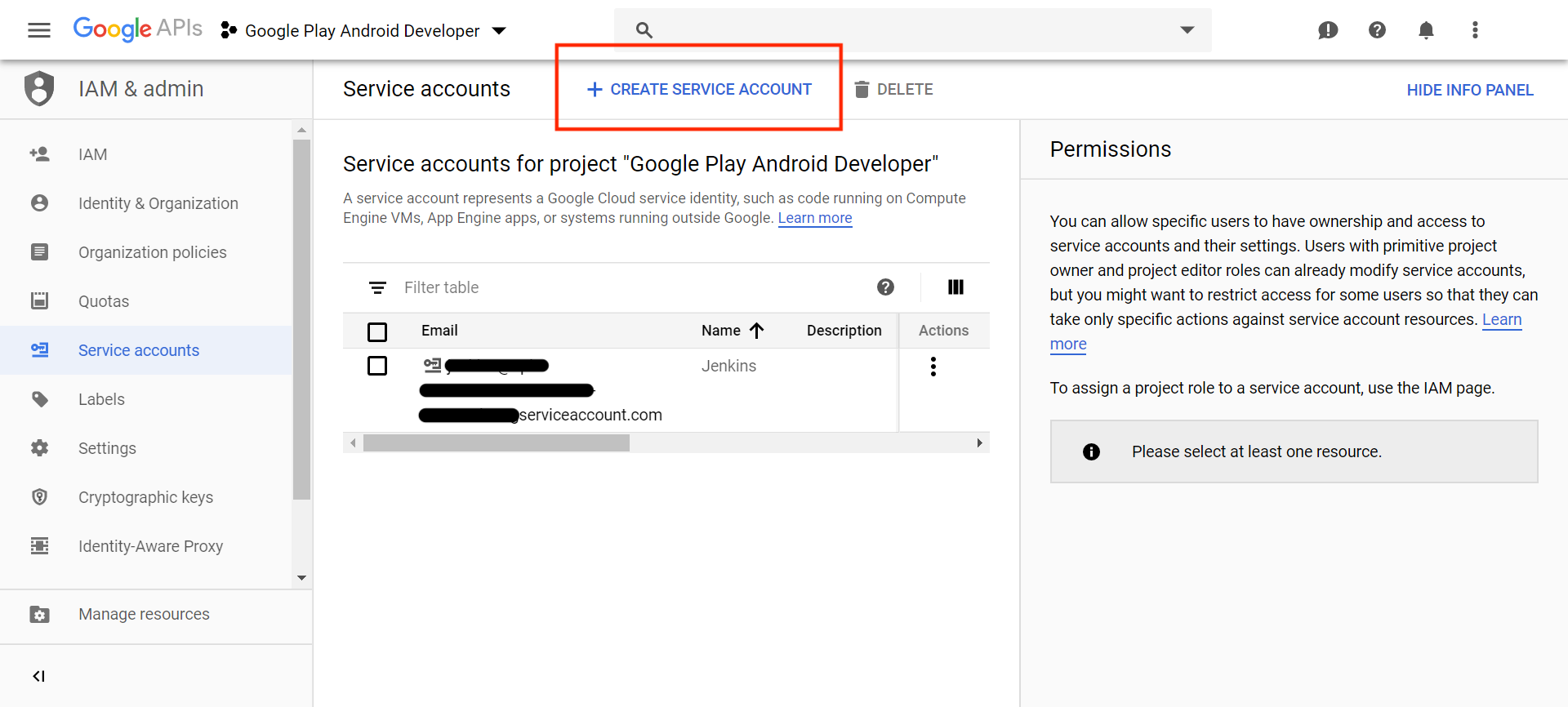Open Organization policies

(x=146, y=252)
